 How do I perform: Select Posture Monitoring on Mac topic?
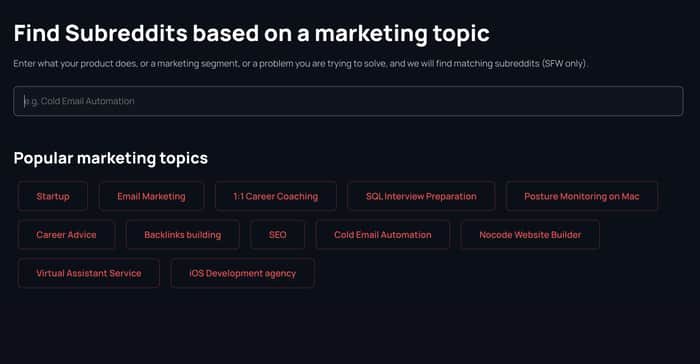click(x=582, y=196)
